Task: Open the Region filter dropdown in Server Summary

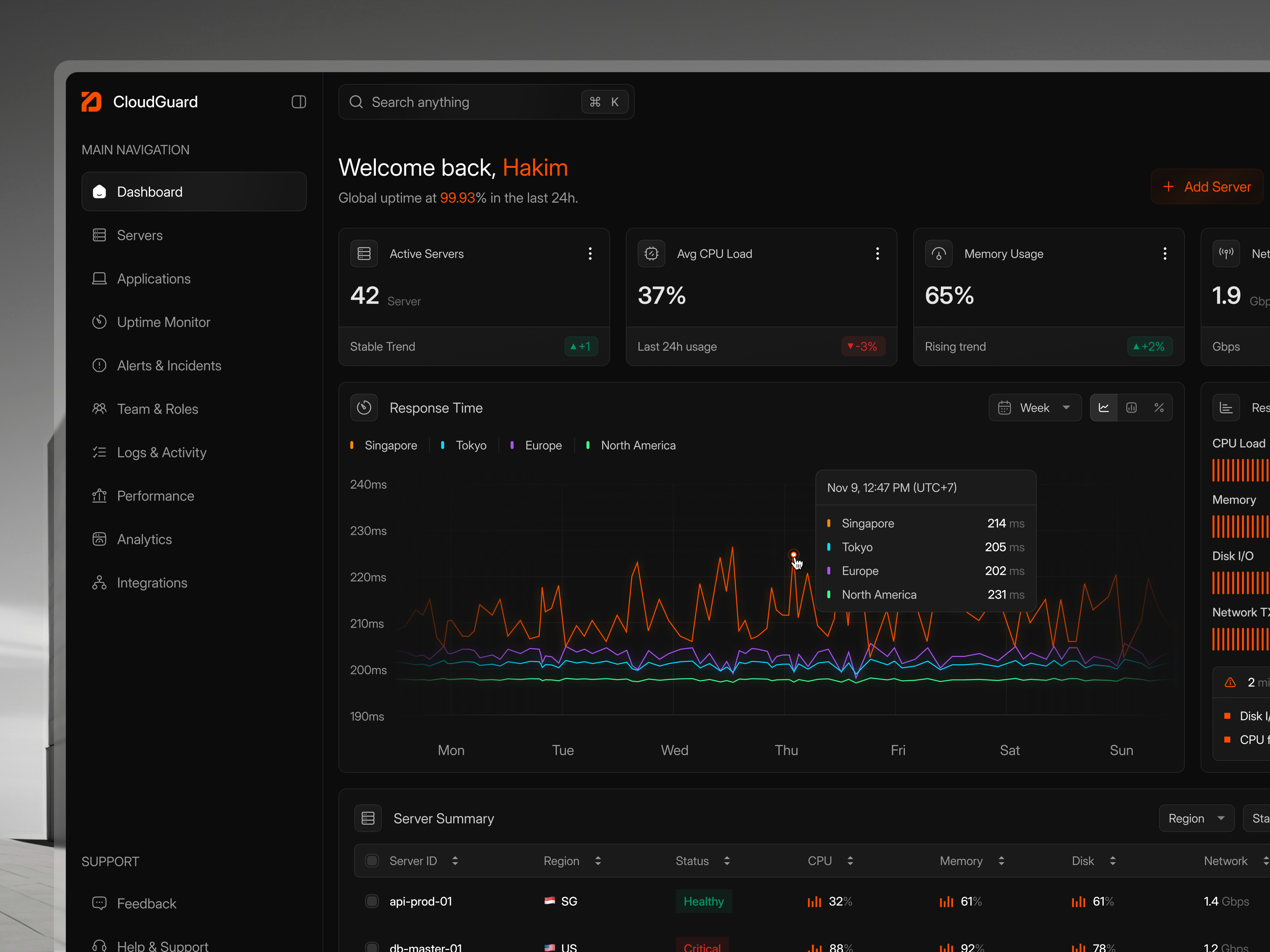Action: coord(1197,818)
